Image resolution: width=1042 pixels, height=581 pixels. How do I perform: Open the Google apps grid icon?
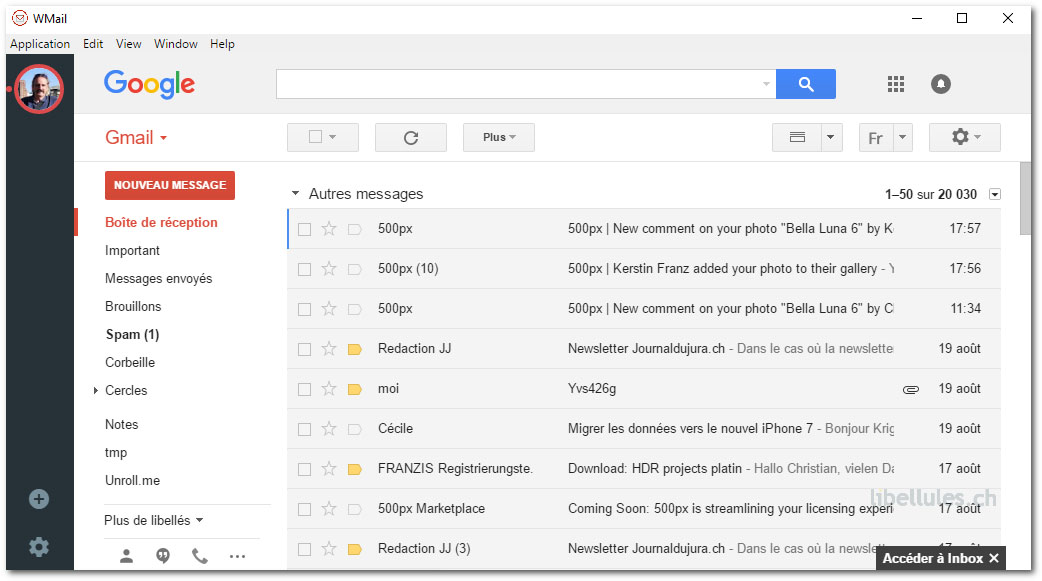(x=896, y=84)
